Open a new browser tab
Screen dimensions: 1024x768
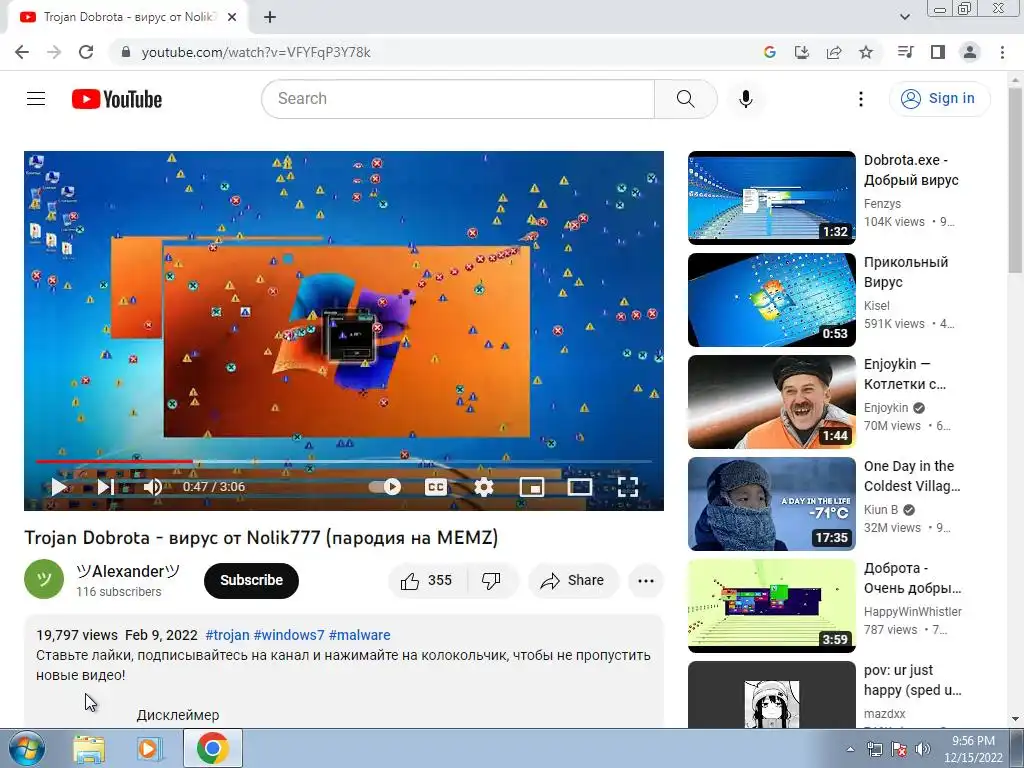point(270,17)
